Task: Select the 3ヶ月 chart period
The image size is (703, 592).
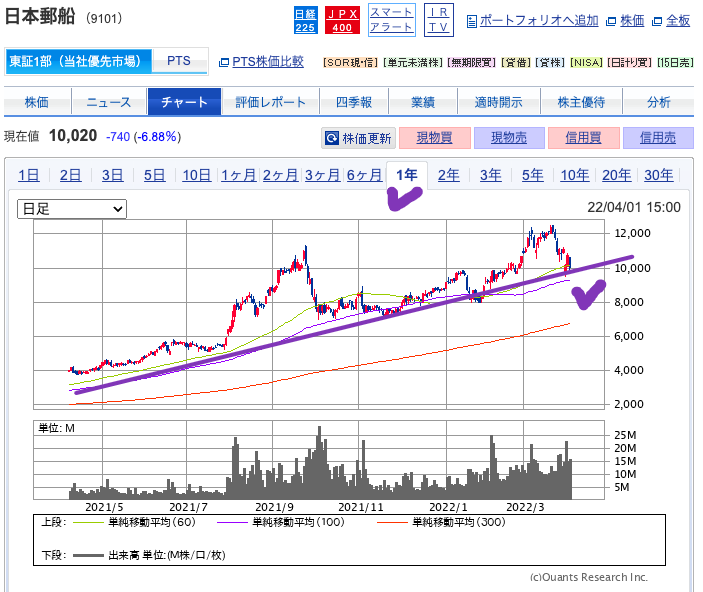Action: [x=323, y=175]
